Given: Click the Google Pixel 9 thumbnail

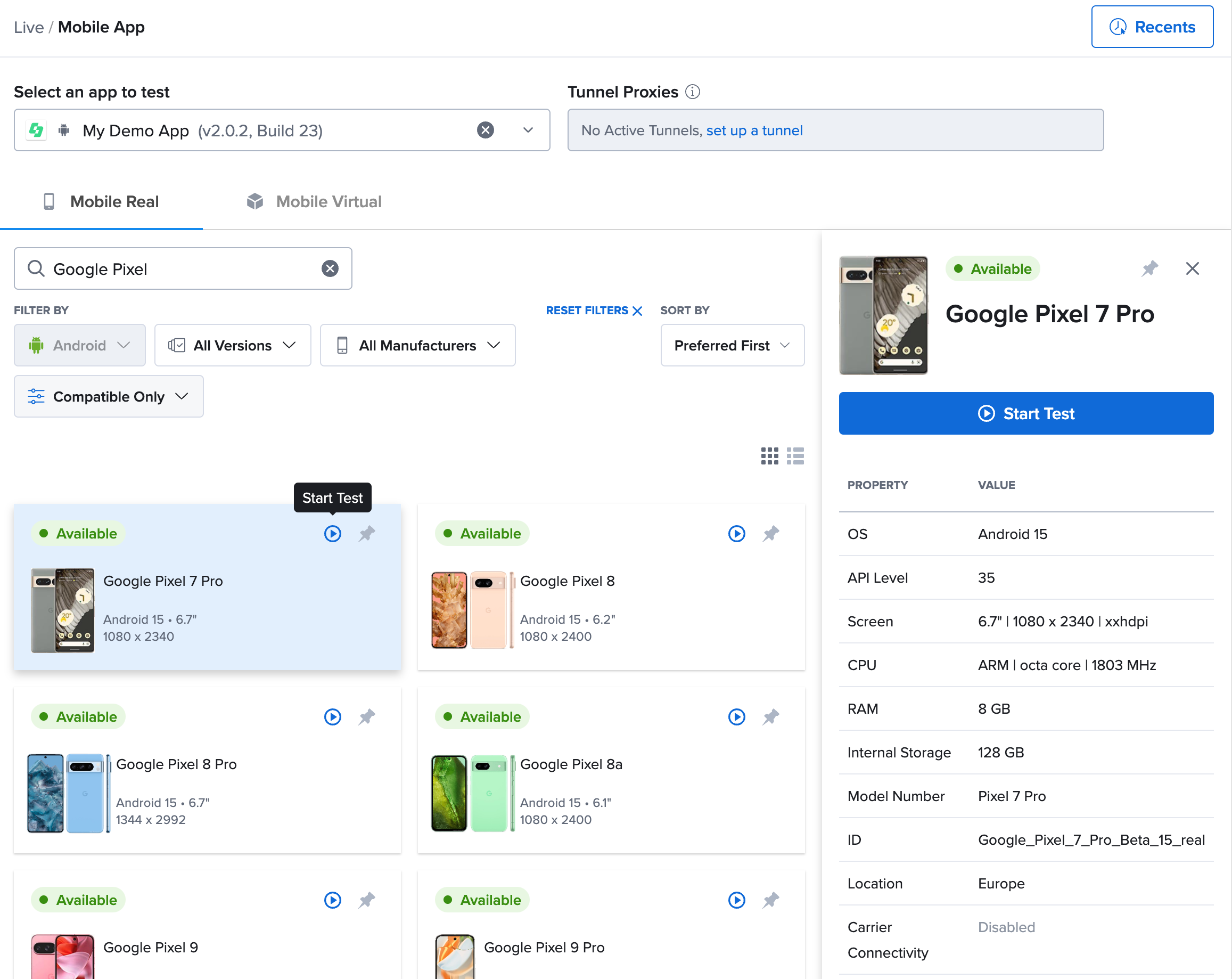Looking at the screenshot, I should [x=62, y=956].
